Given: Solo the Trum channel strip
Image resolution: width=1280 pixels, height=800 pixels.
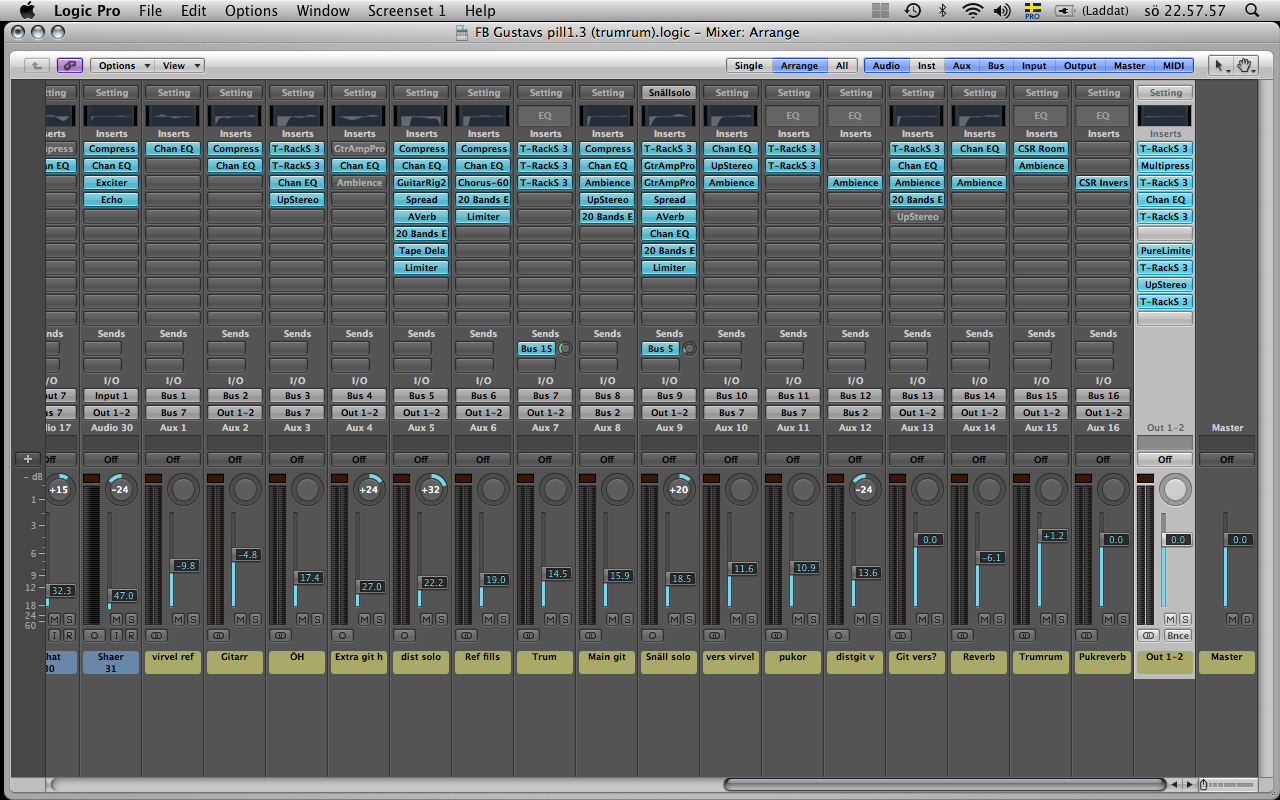Looking at the screenshot, I should pos(565,619).
